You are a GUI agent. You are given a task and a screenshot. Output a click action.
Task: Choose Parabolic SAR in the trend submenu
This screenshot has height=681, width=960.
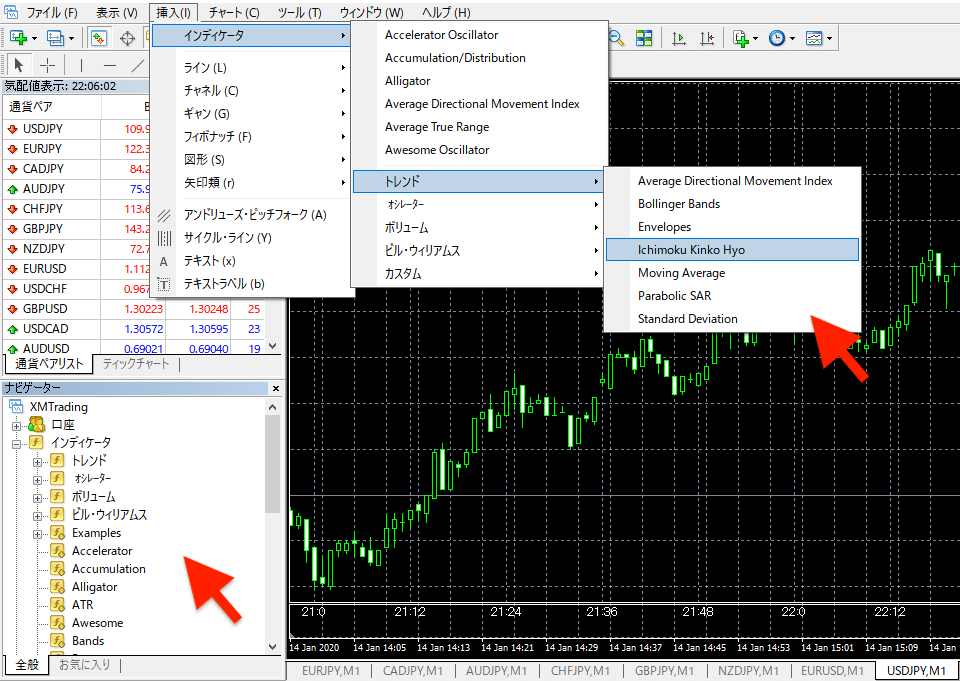[x=732, y=296]
